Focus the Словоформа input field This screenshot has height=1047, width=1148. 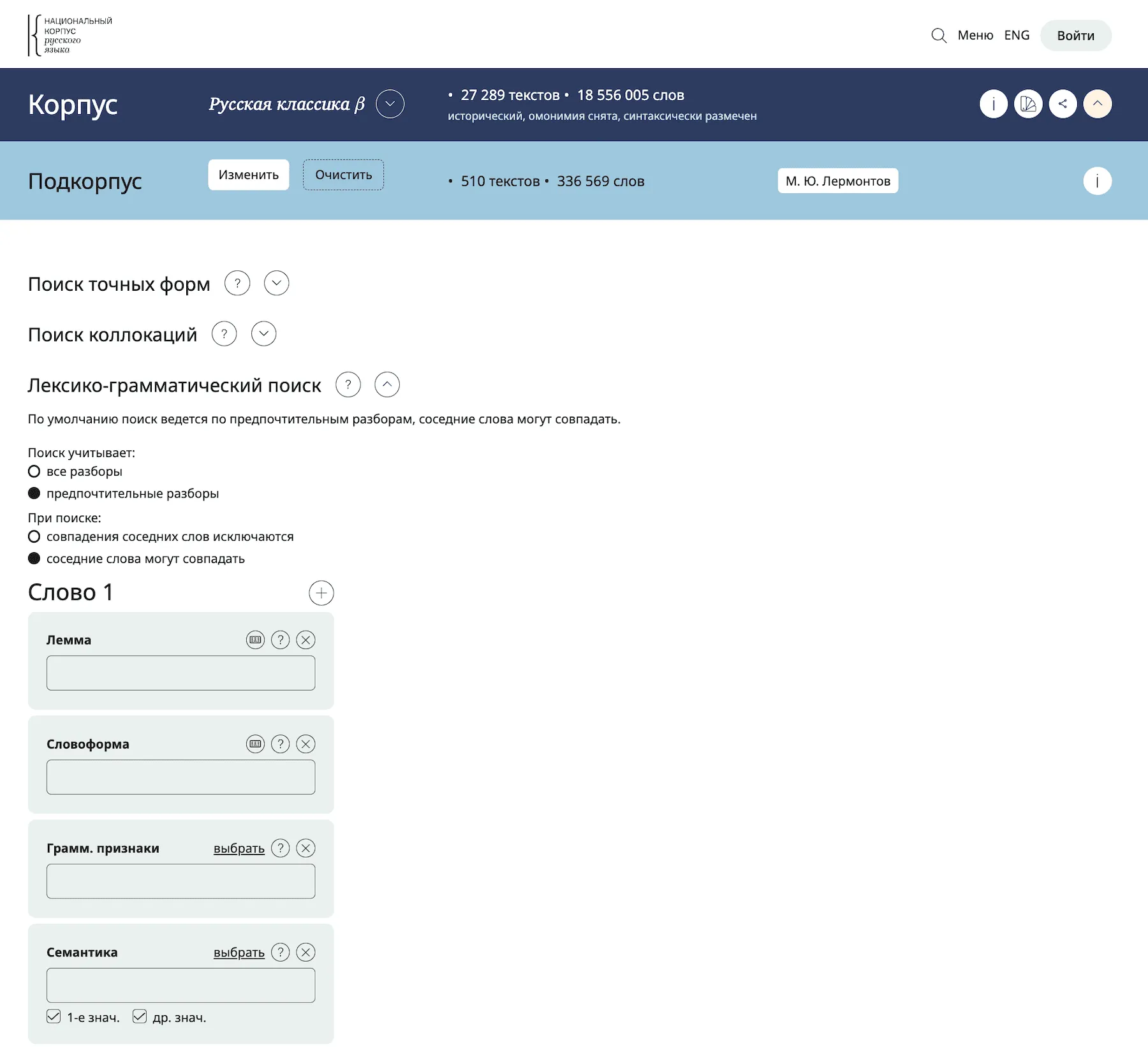click(x=181, y=777)
